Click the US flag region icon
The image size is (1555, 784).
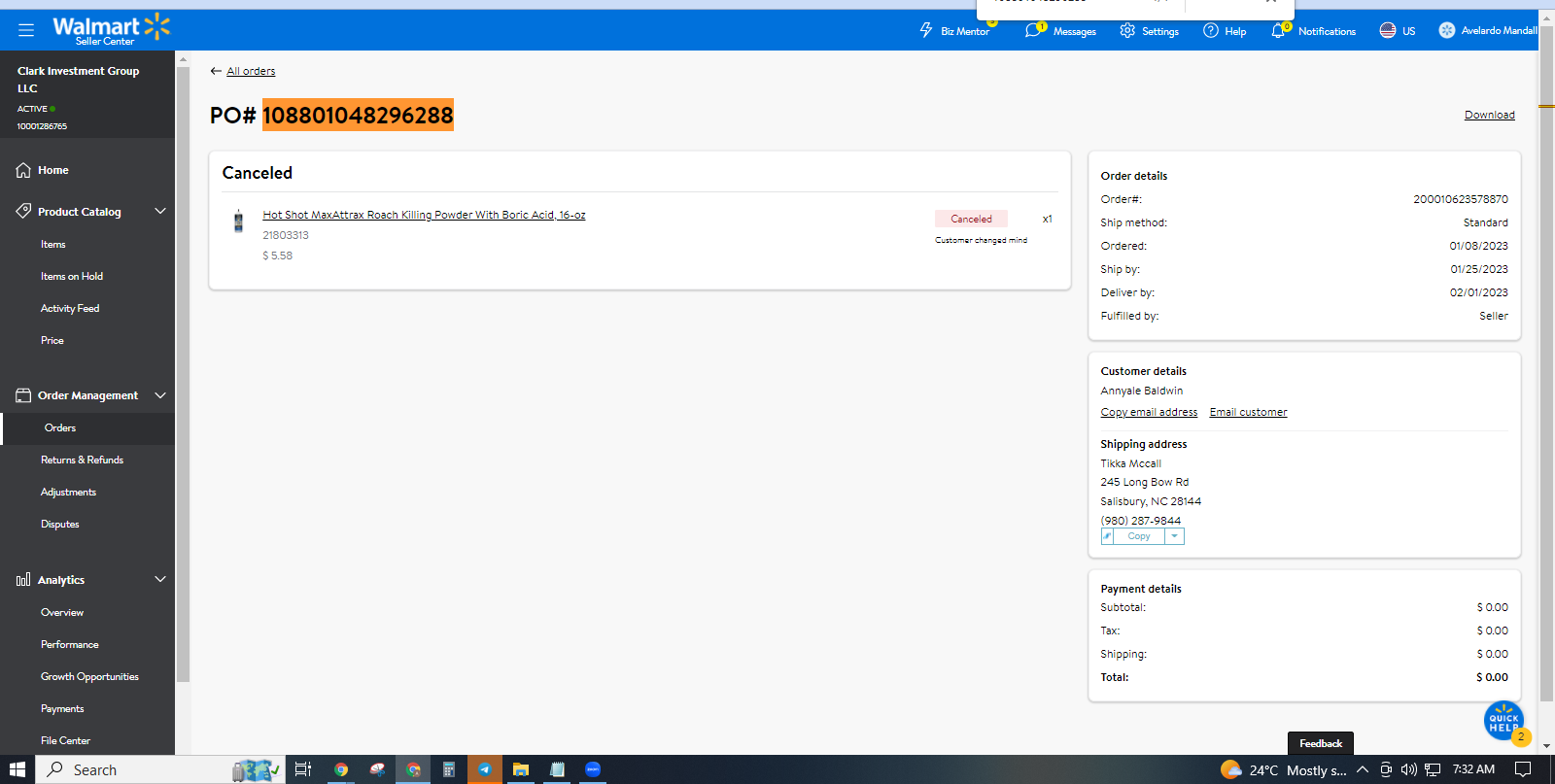coord(1388,30)
